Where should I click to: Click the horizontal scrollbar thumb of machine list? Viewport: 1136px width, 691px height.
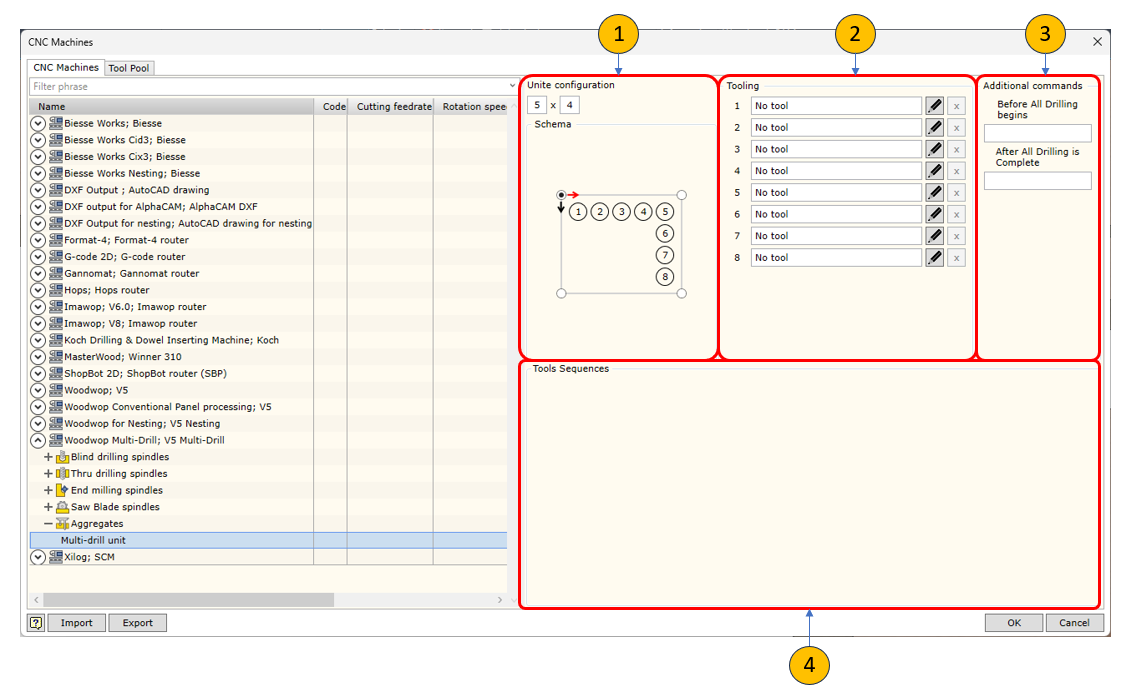click(x=188, y=600)
